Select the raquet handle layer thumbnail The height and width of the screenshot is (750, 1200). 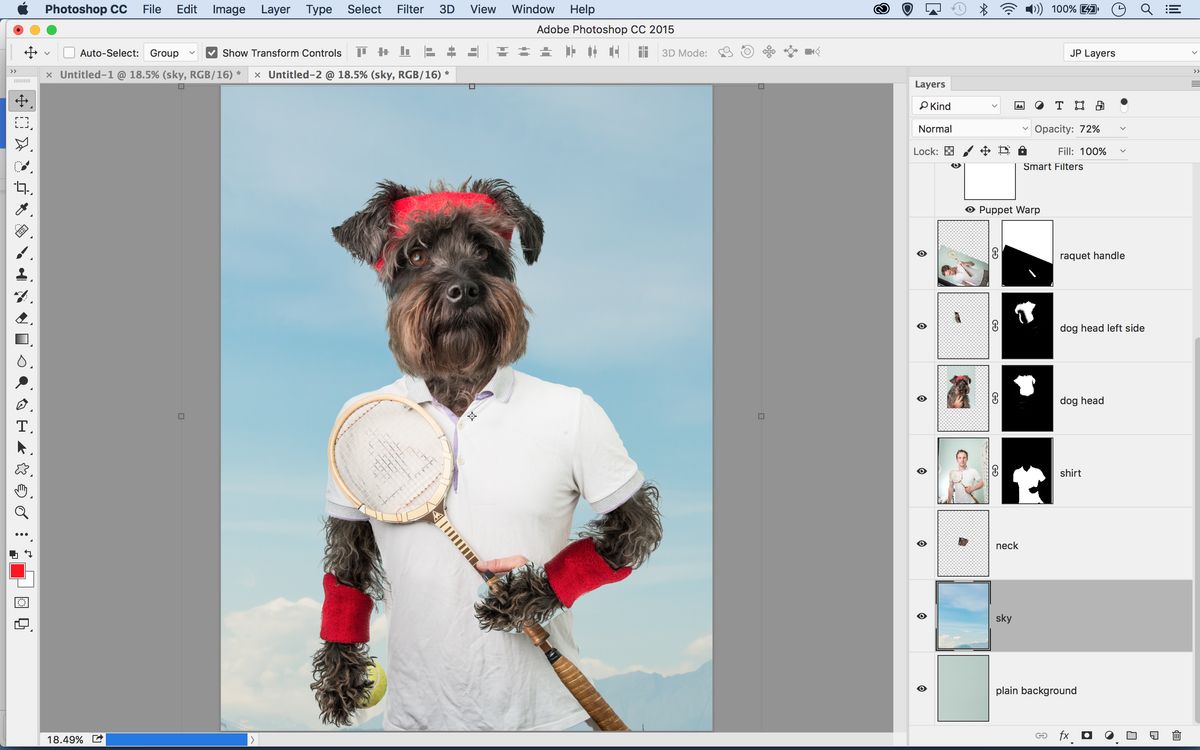click(x=962, y=254)
